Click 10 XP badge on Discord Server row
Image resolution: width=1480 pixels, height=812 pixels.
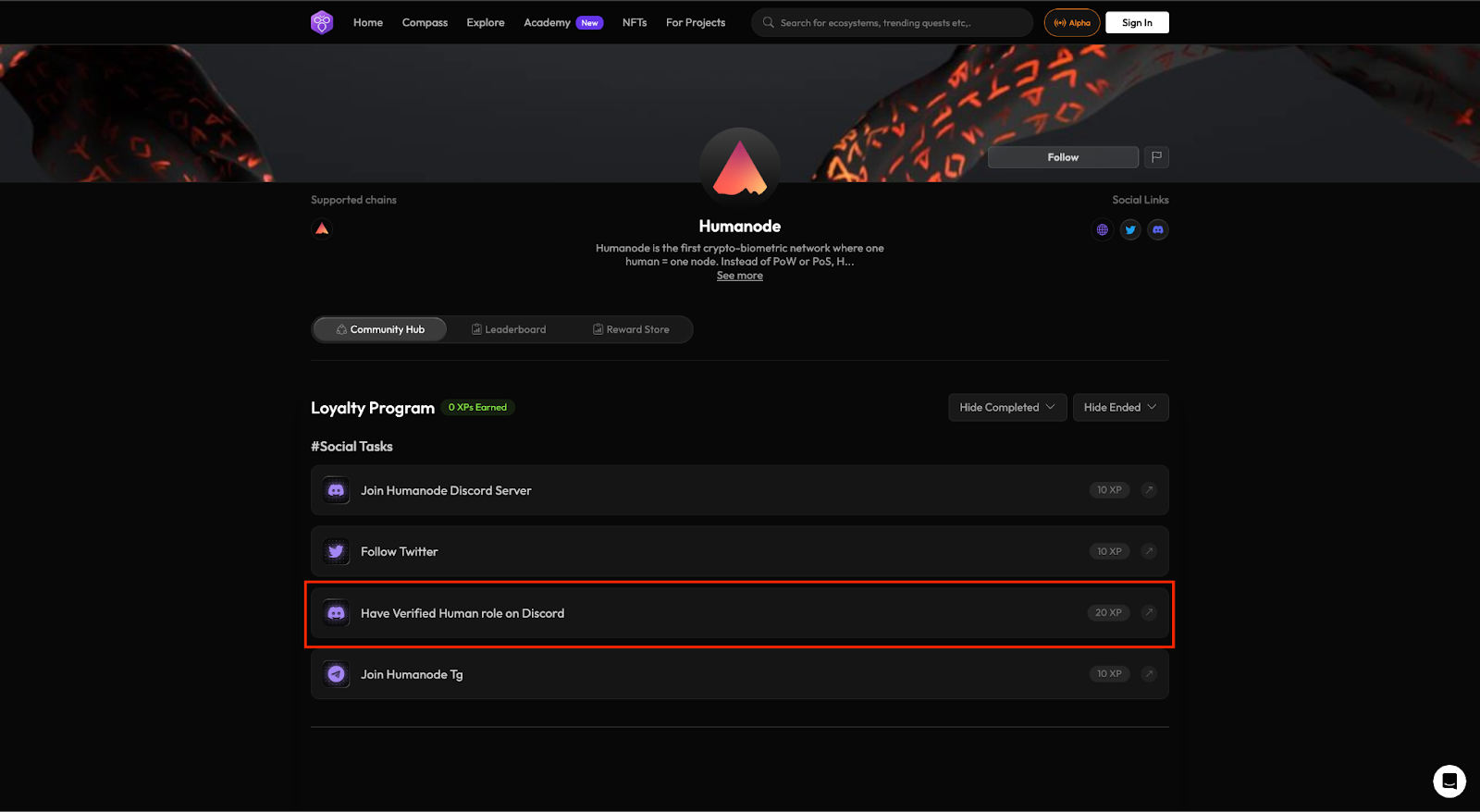[x=1109, y=490]
